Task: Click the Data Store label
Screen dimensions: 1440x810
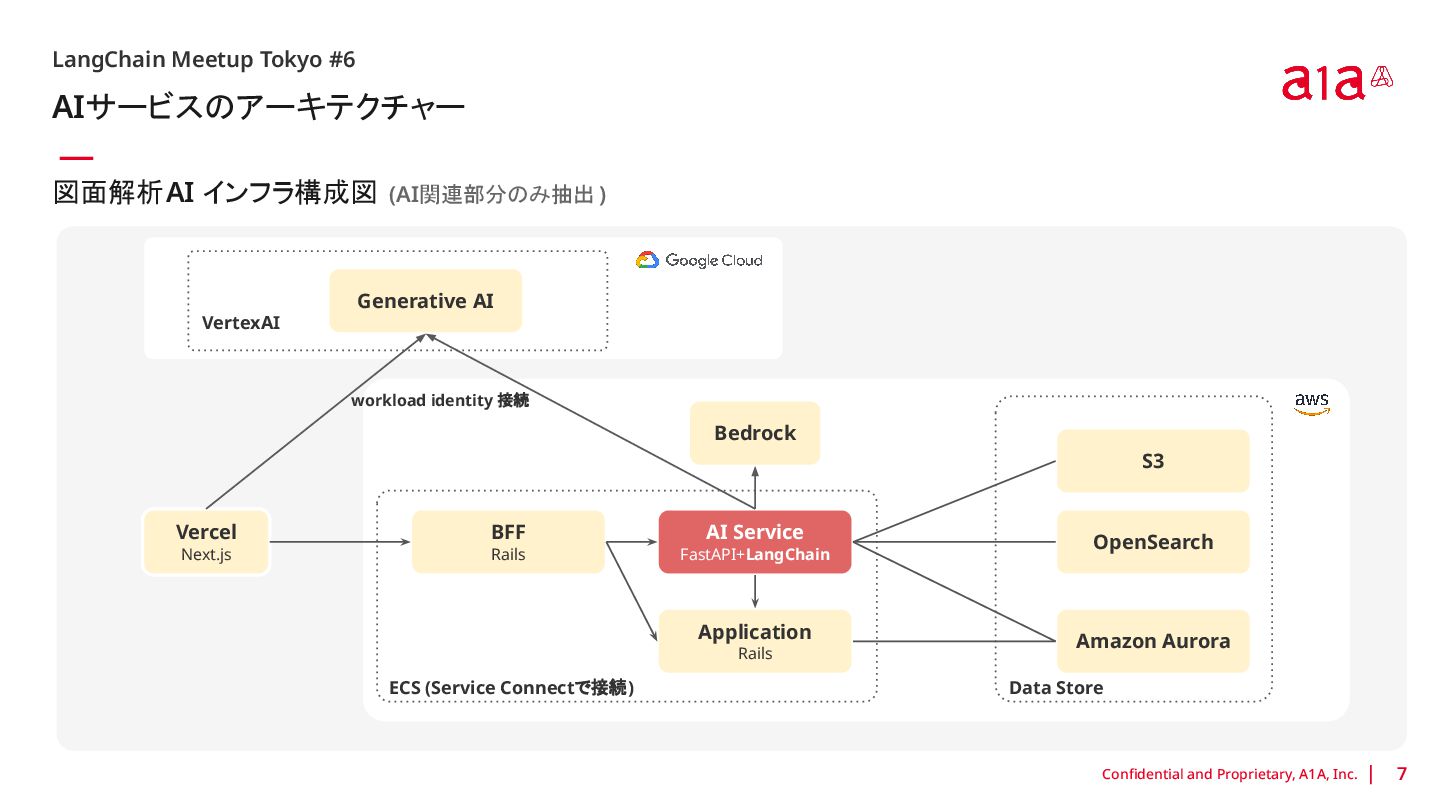Action: pyautogui.click(x=1056, y=687)
